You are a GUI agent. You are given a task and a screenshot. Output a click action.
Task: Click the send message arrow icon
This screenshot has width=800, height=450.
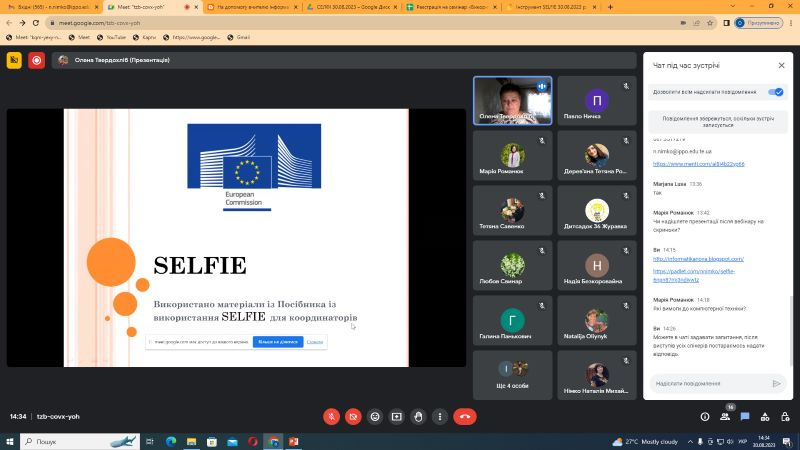(x=777, y=383)
